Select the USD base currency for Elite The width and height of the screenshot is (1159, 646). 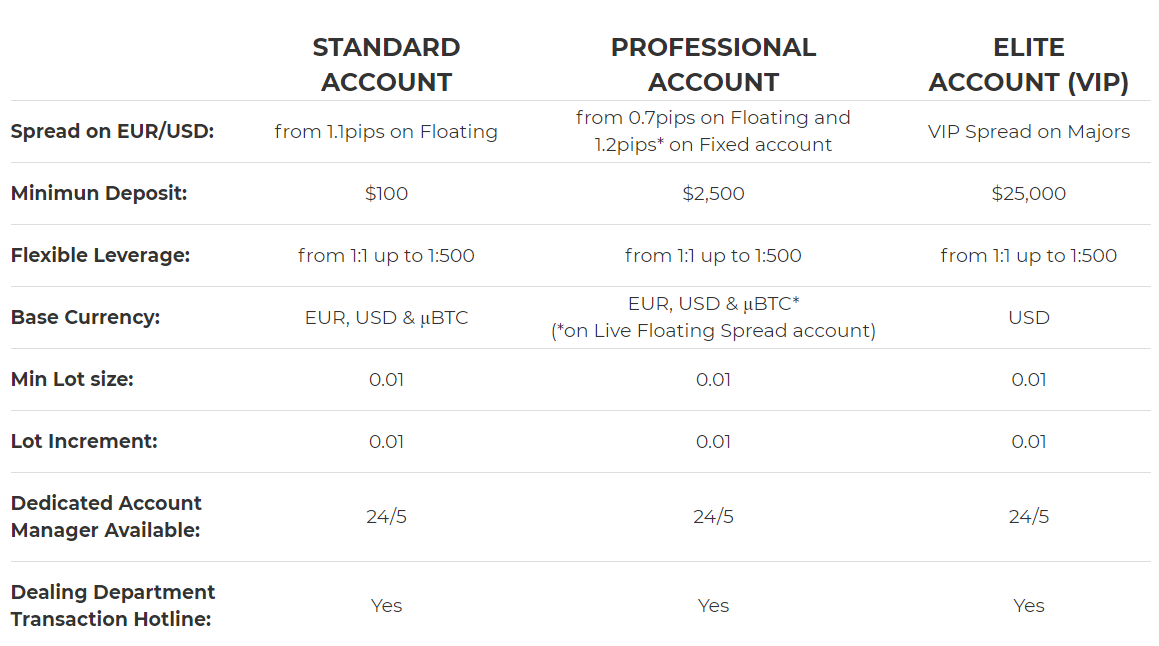(x=1029, y=318)
